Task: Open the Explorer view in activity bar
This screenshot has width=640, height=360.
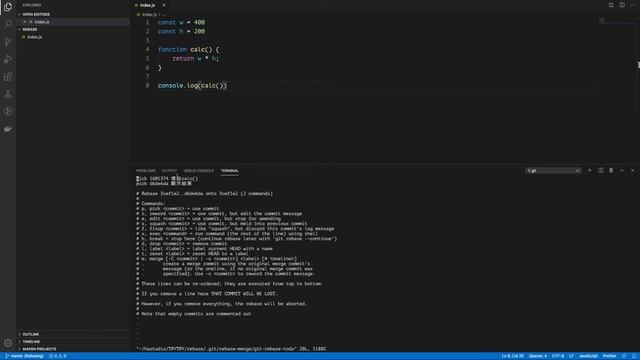Action: (x=8, y=7)
